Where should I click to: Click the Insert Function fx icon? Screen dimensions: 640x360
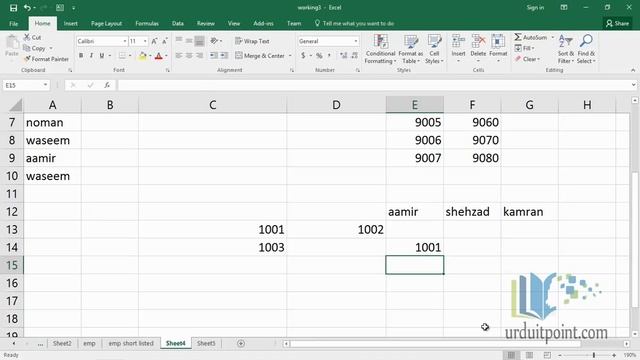pyautogui.click(x=107, y=85)
